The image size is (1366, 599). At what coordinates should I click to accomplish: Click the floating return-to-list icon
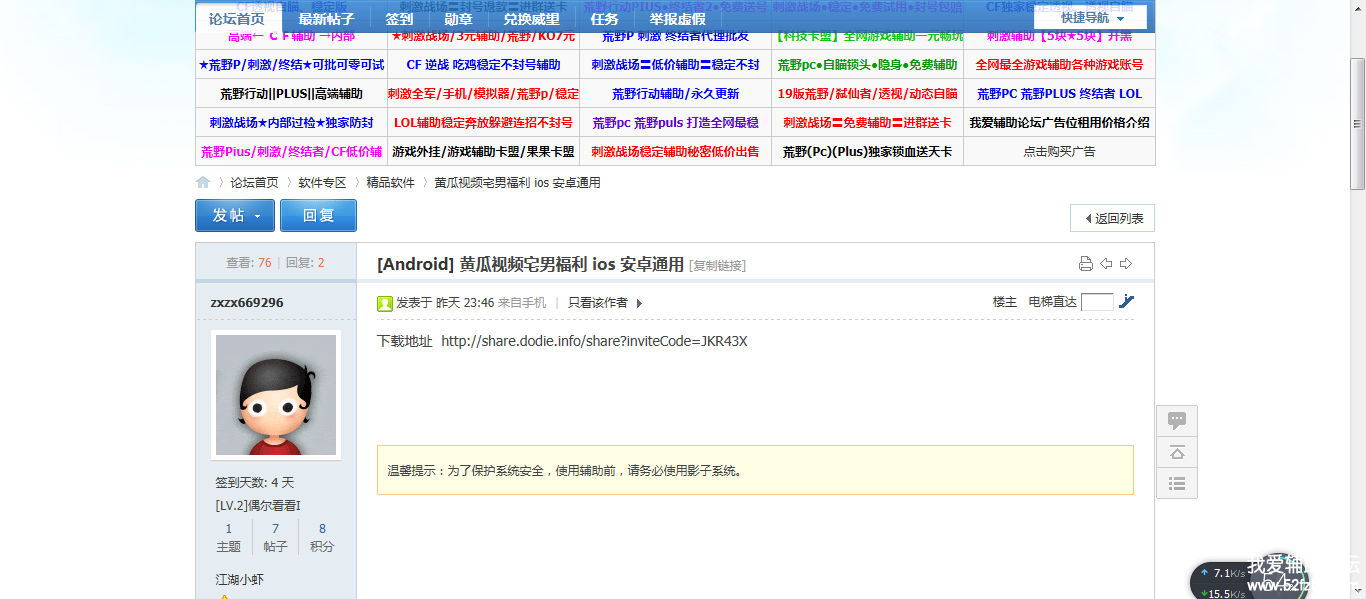point(1177,483)
